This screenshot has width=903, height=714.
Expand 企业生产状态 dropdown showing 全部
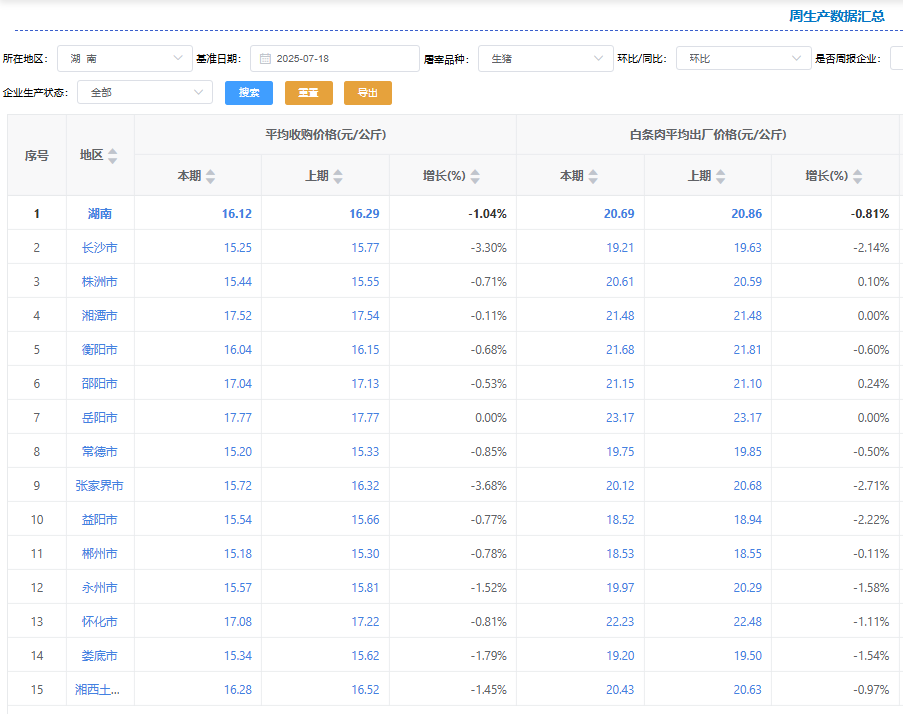pyautogui.click(x=143, y=93)
